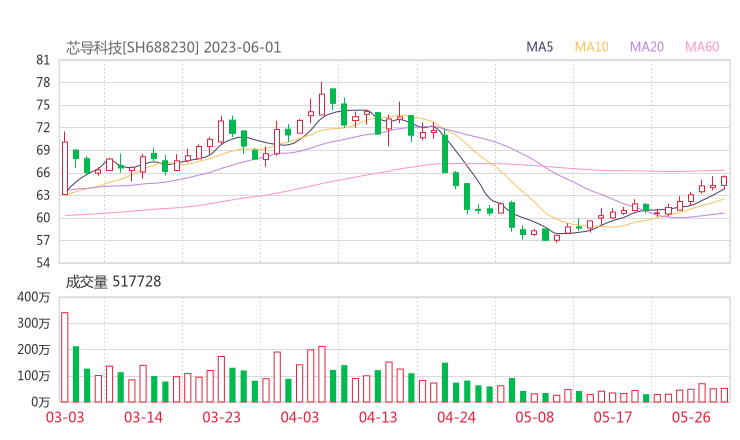
Task: Select the last candlestick at the chart's right end
Action: [x=724, y=181]
